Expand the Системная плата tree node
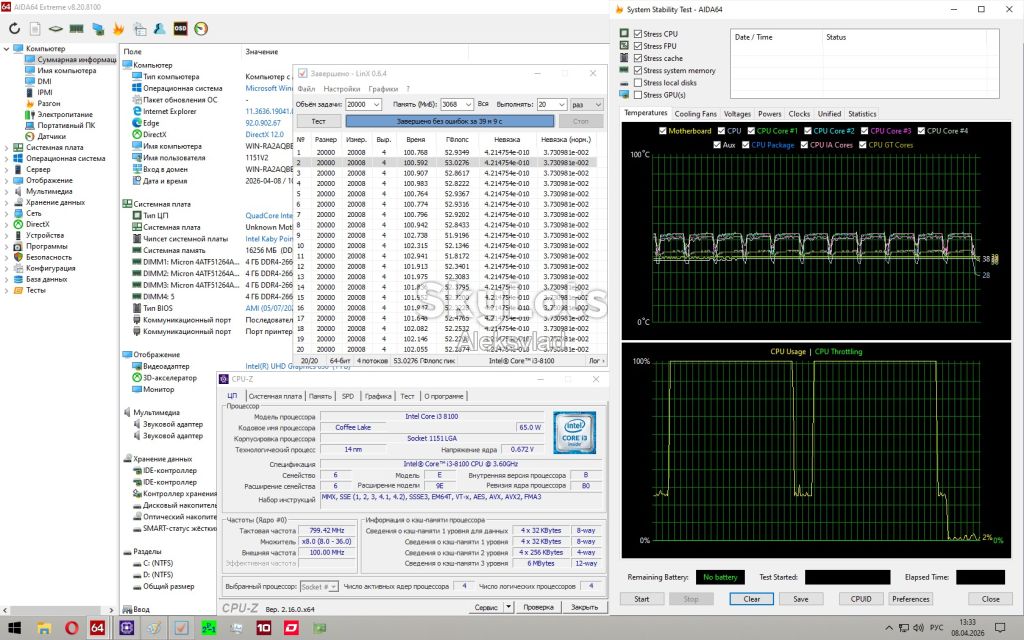 (x=7, y=148)
